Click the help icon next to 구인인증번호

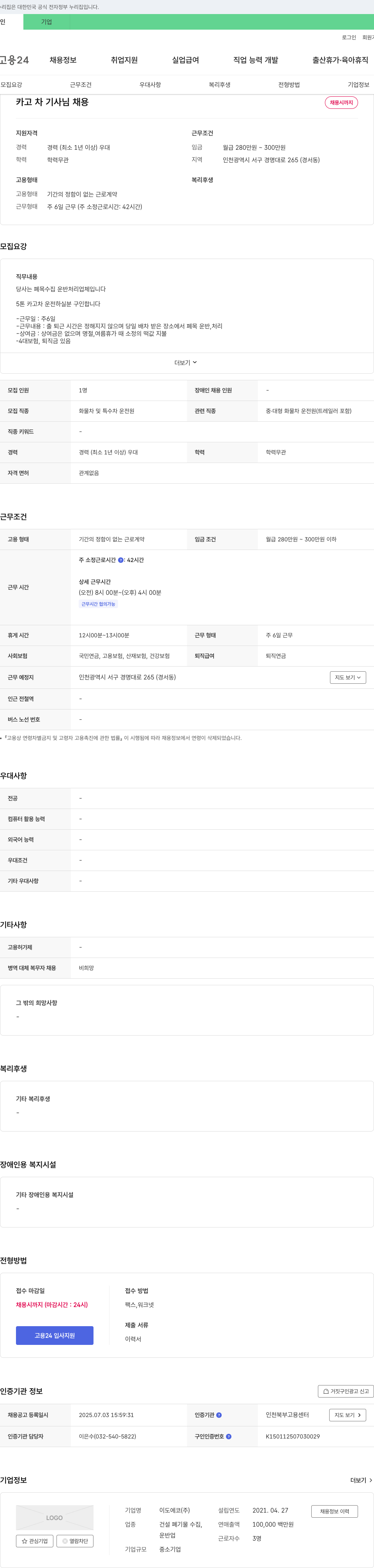click(x=229, y=1436)
